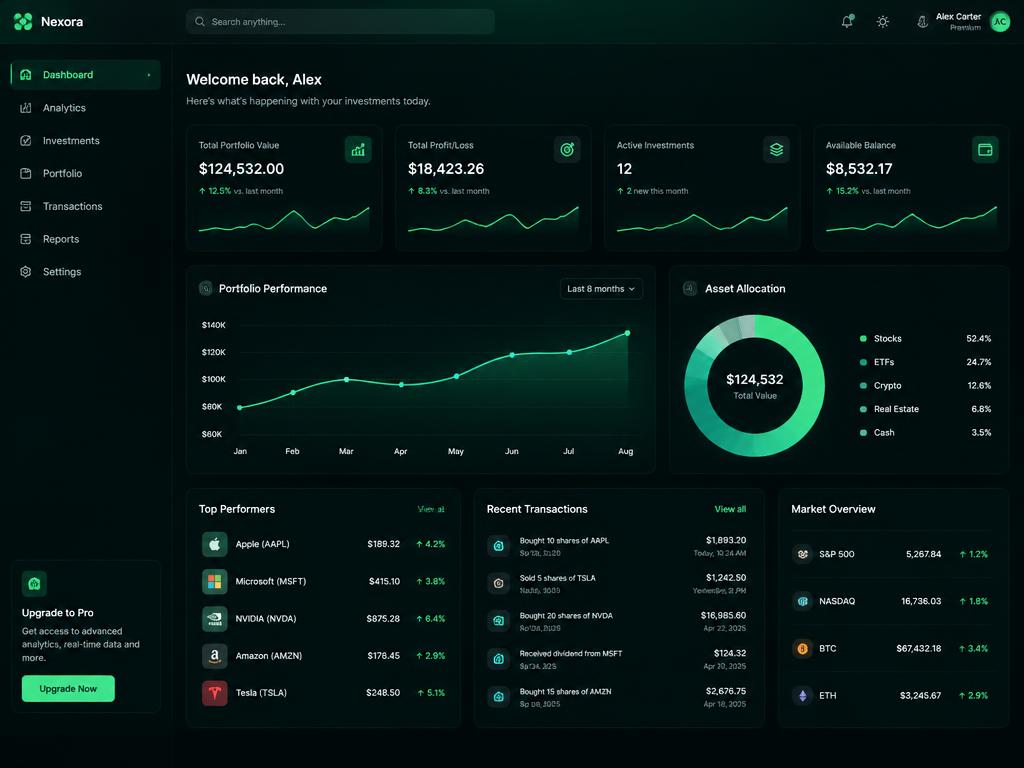Click the Aug data point on chart
1024x768 pixels.
628,333
